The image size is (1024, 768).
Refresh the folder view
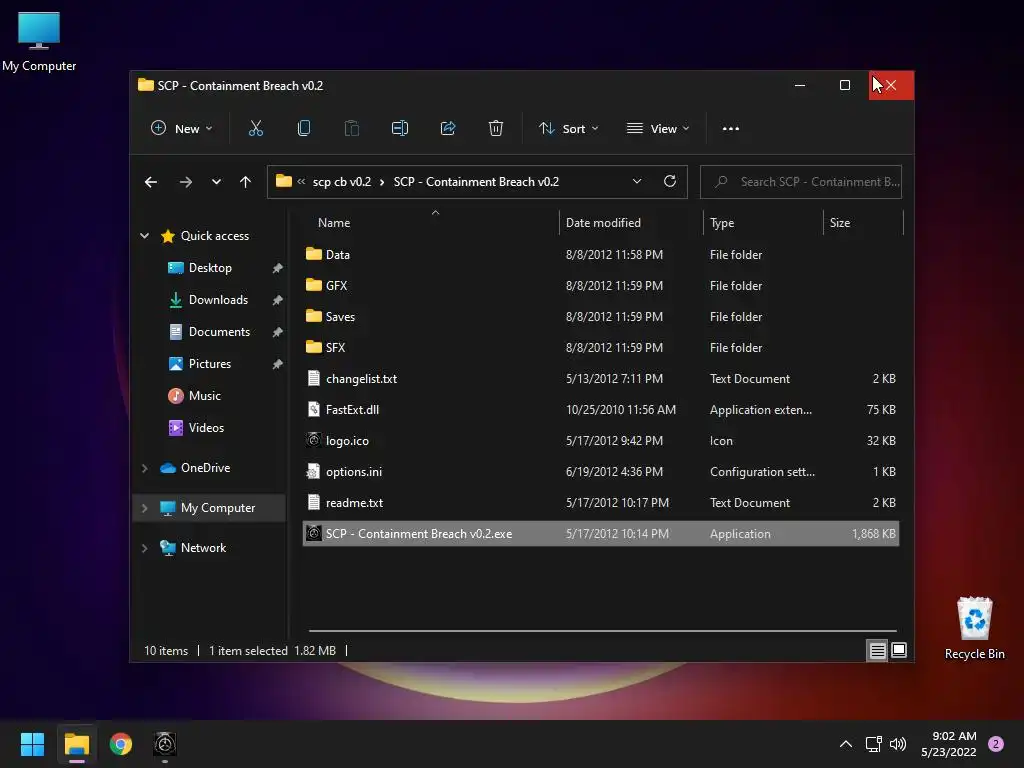tap(669, 182)
